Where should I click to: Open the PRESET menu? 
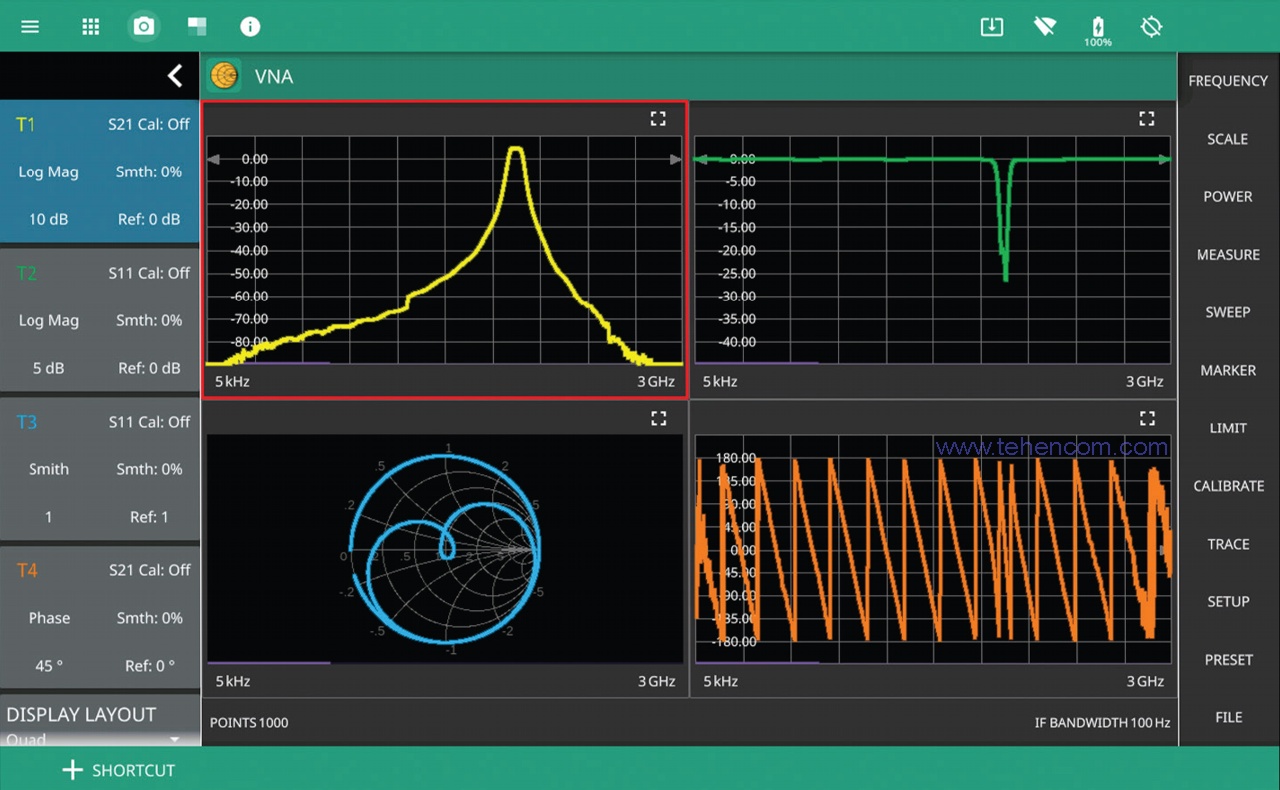coord(1228,659)
